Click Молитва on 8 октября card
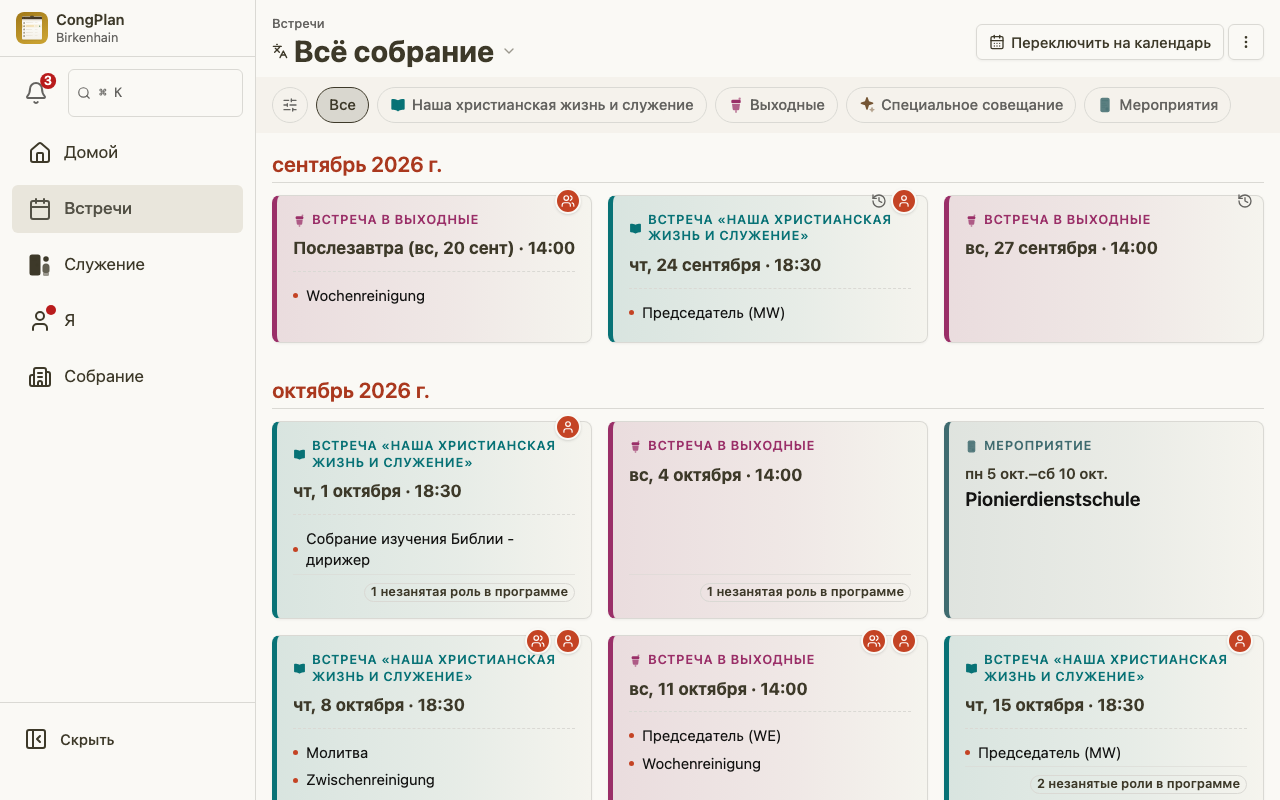Screen dimensions: 1280x800 pyautogui.click(x=337, y=753)
